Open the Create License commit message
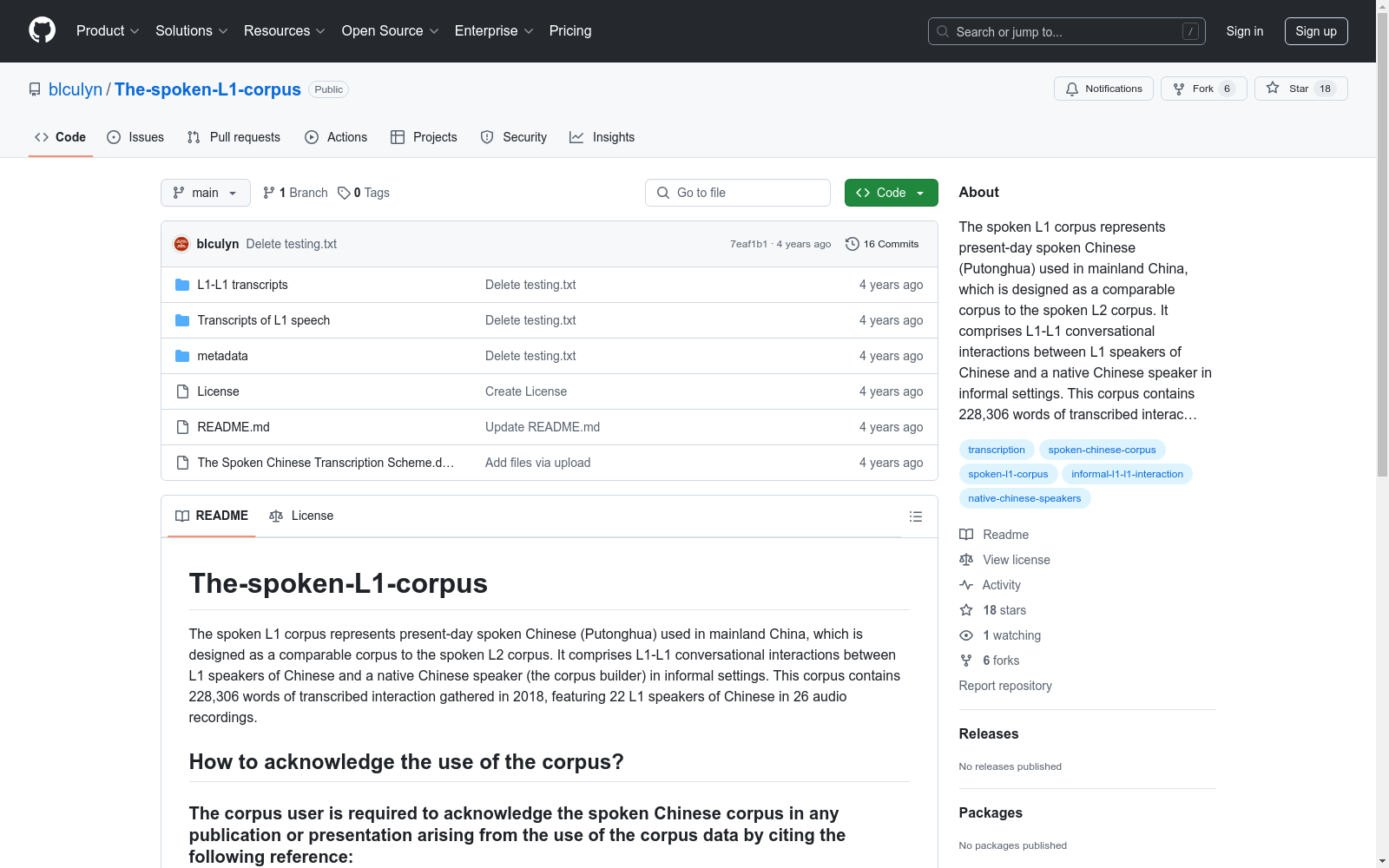The image size is (1389, 868). 526,391
